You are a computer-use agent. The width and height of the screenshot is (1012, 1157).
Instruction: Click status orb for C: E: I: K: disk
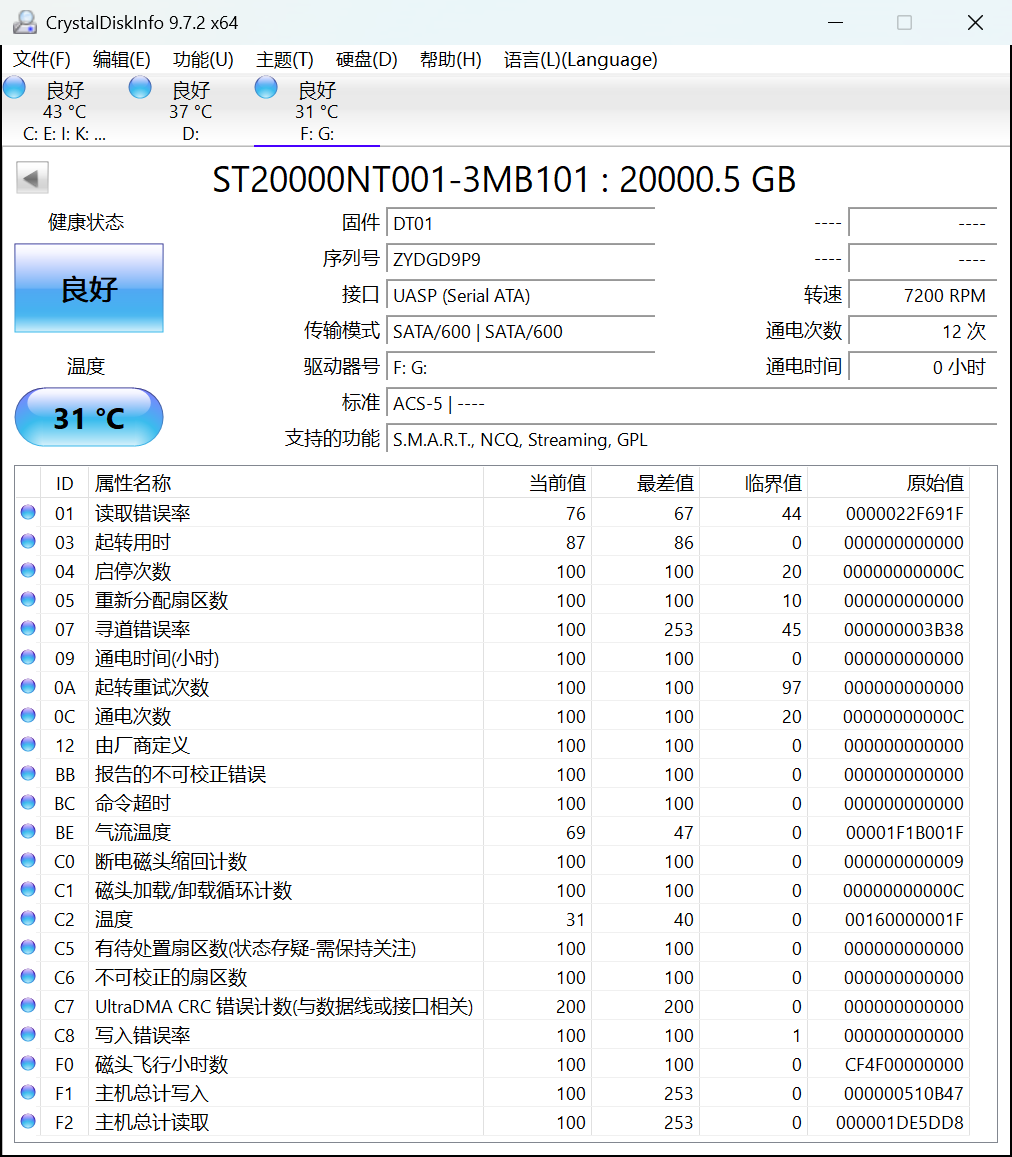pyautogui.click(x=15, y=88)
